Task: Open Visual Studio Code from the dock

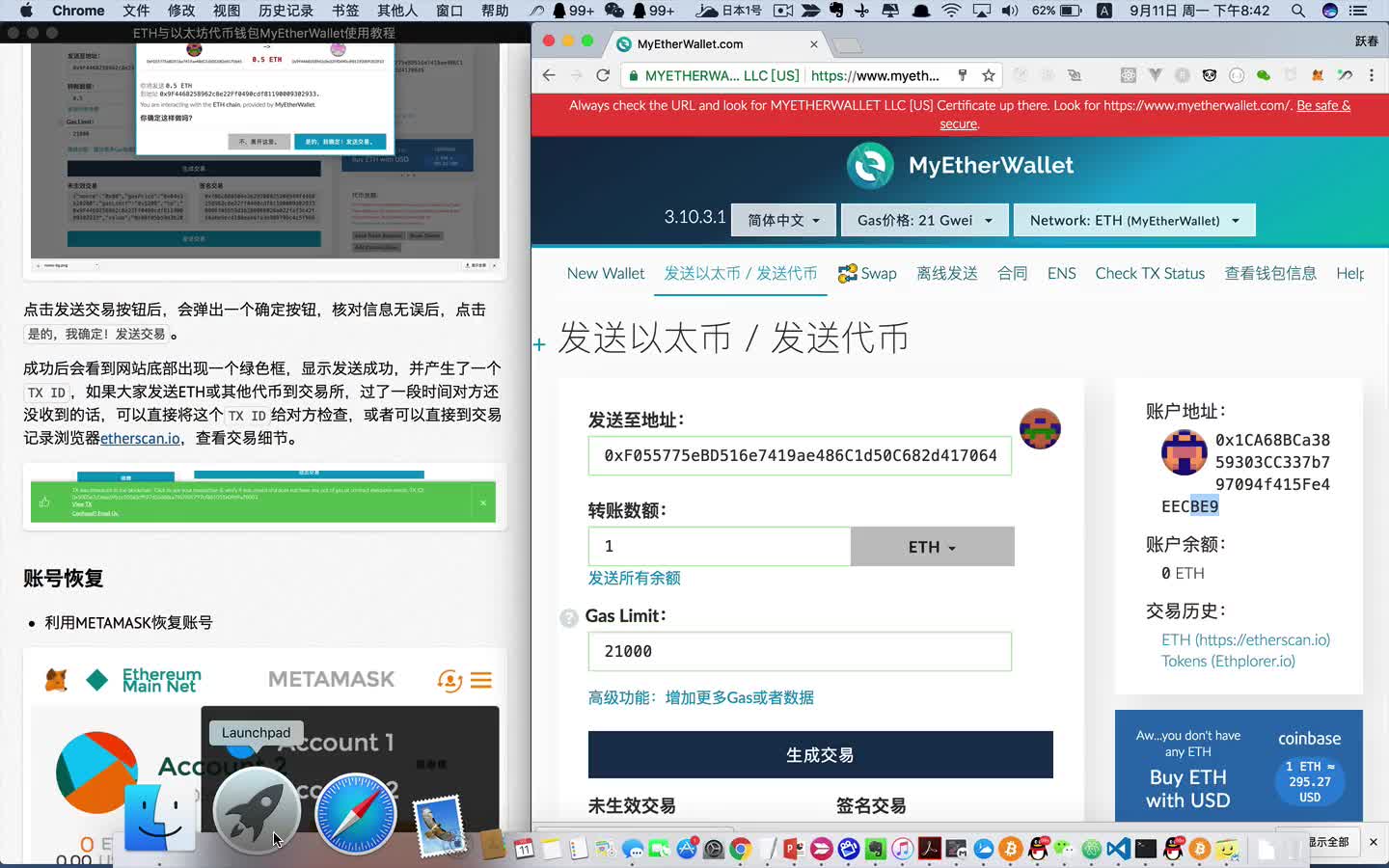Action: click(x=1118, y=849)
